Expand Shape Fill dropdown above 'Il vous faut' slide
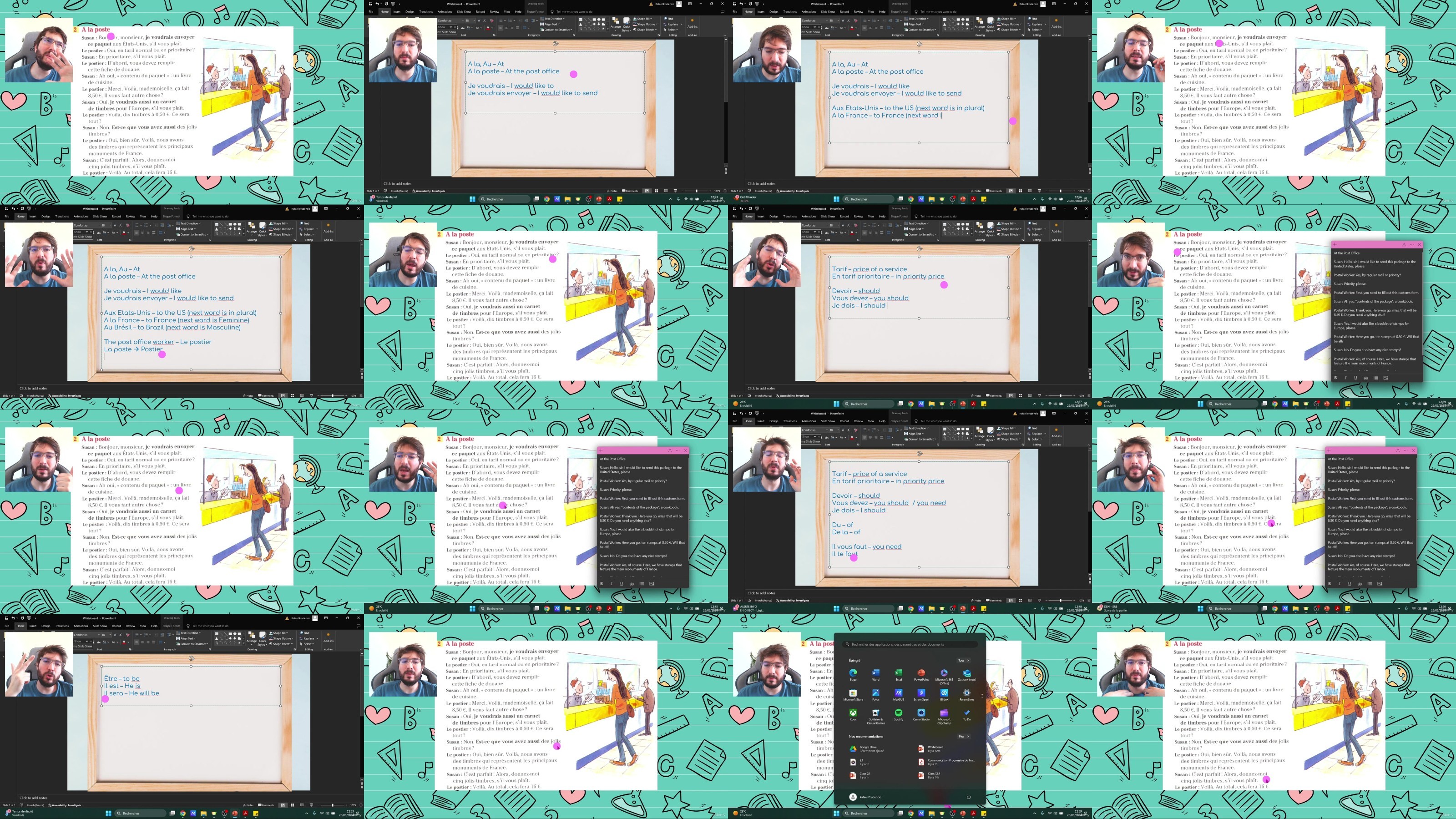 pos(1006,429)
